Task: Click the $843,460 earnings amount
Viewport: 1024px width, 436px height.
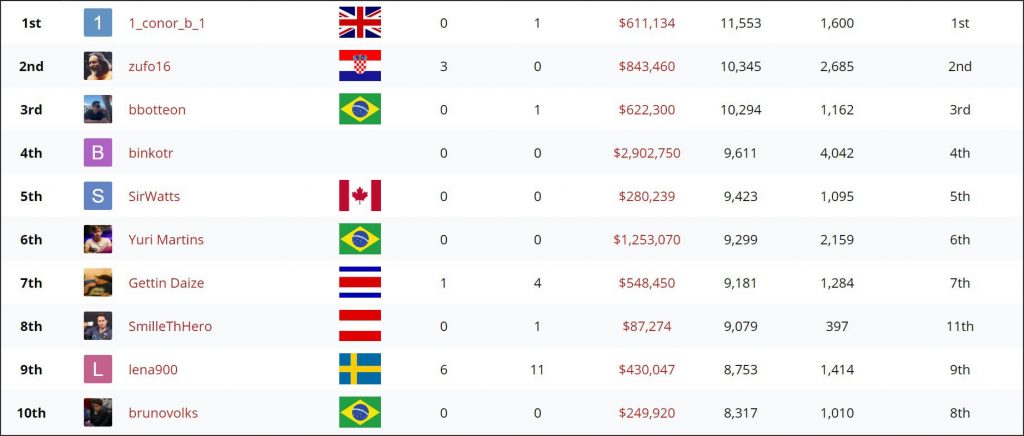Action: (647, 66)
